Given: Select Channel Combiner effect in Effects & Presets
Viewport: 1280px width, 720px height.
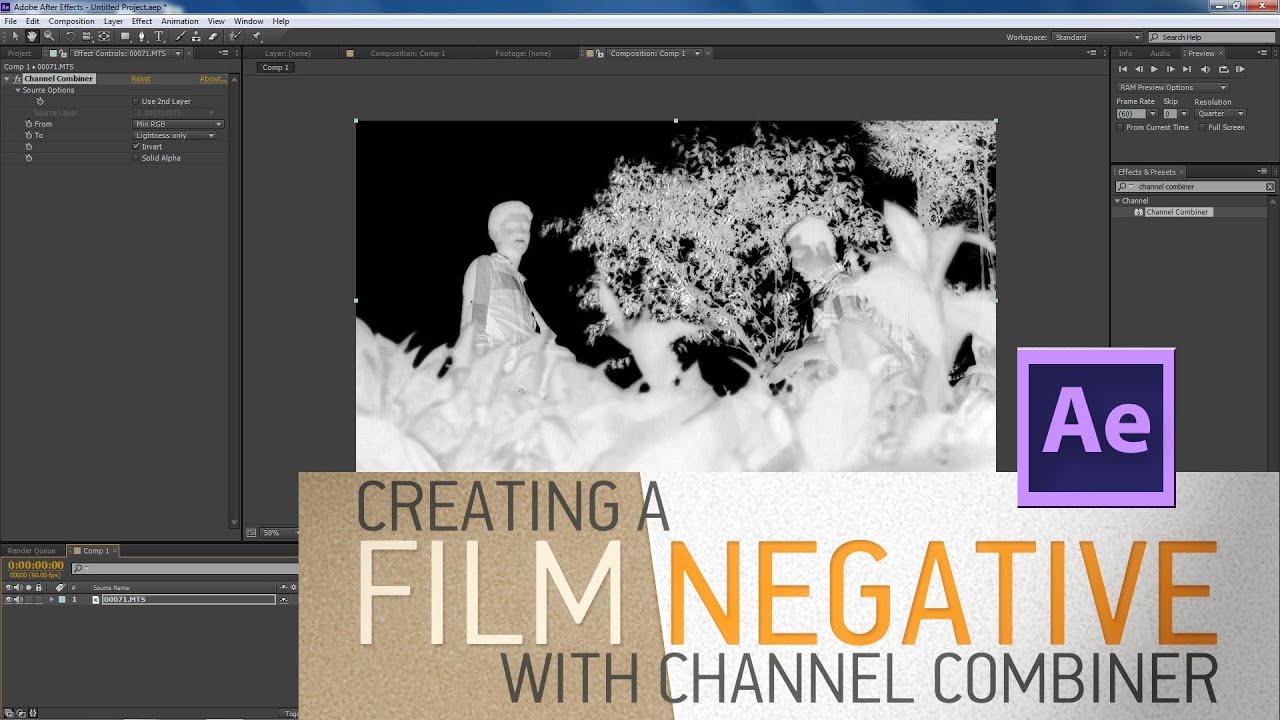Looking at the screenshot, I should click(x=1177, y=212).
